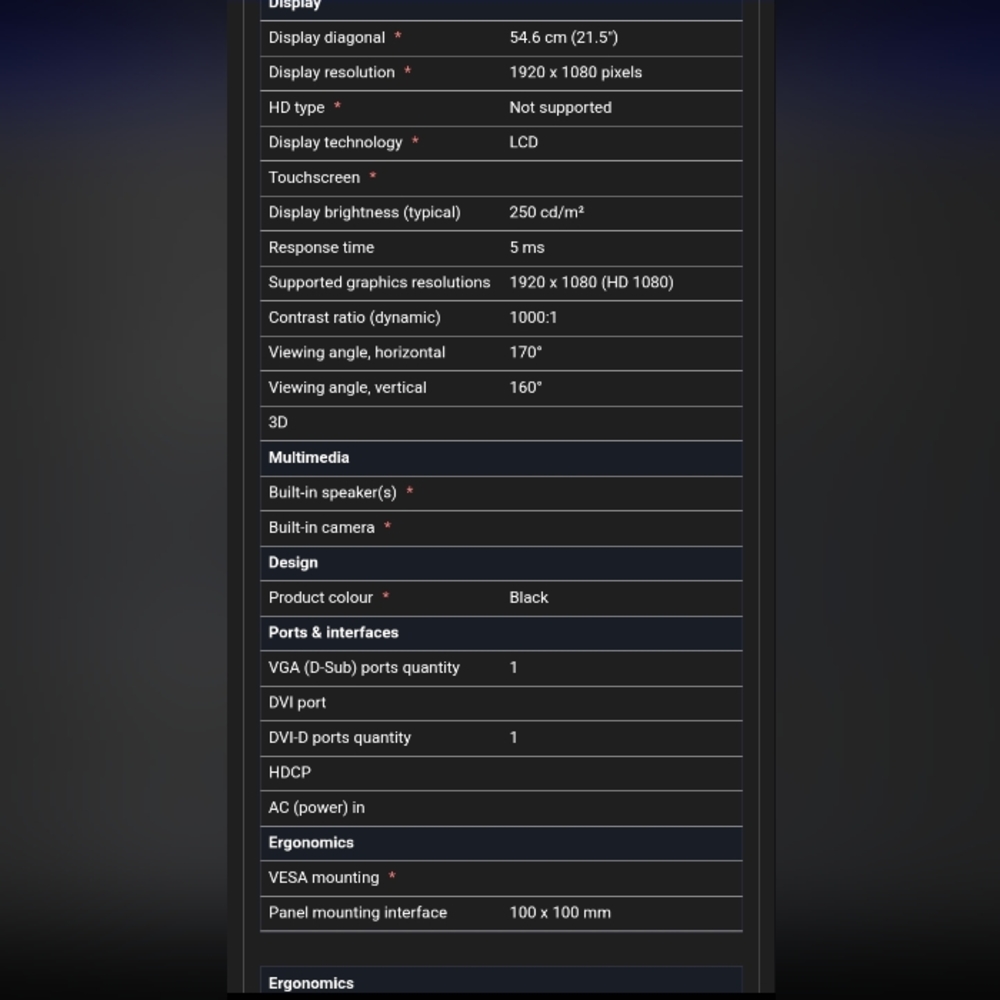
Task: Click red asterisk next to Display diagonal
Action: 398,36
